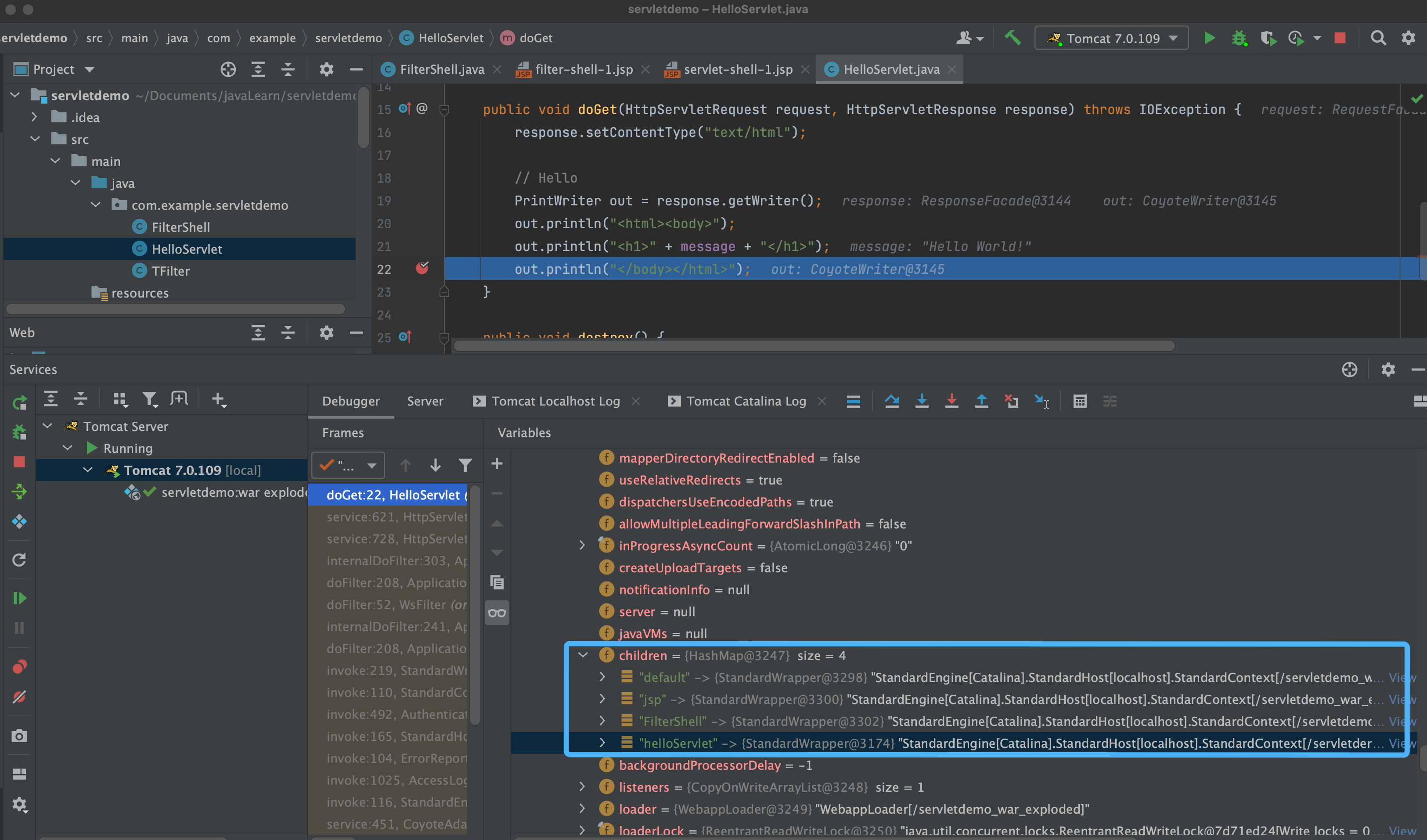The width and height of the screenshot is (1427, 840).
Task: Click the Step Into debugger icon
Action: coord(922,401)
